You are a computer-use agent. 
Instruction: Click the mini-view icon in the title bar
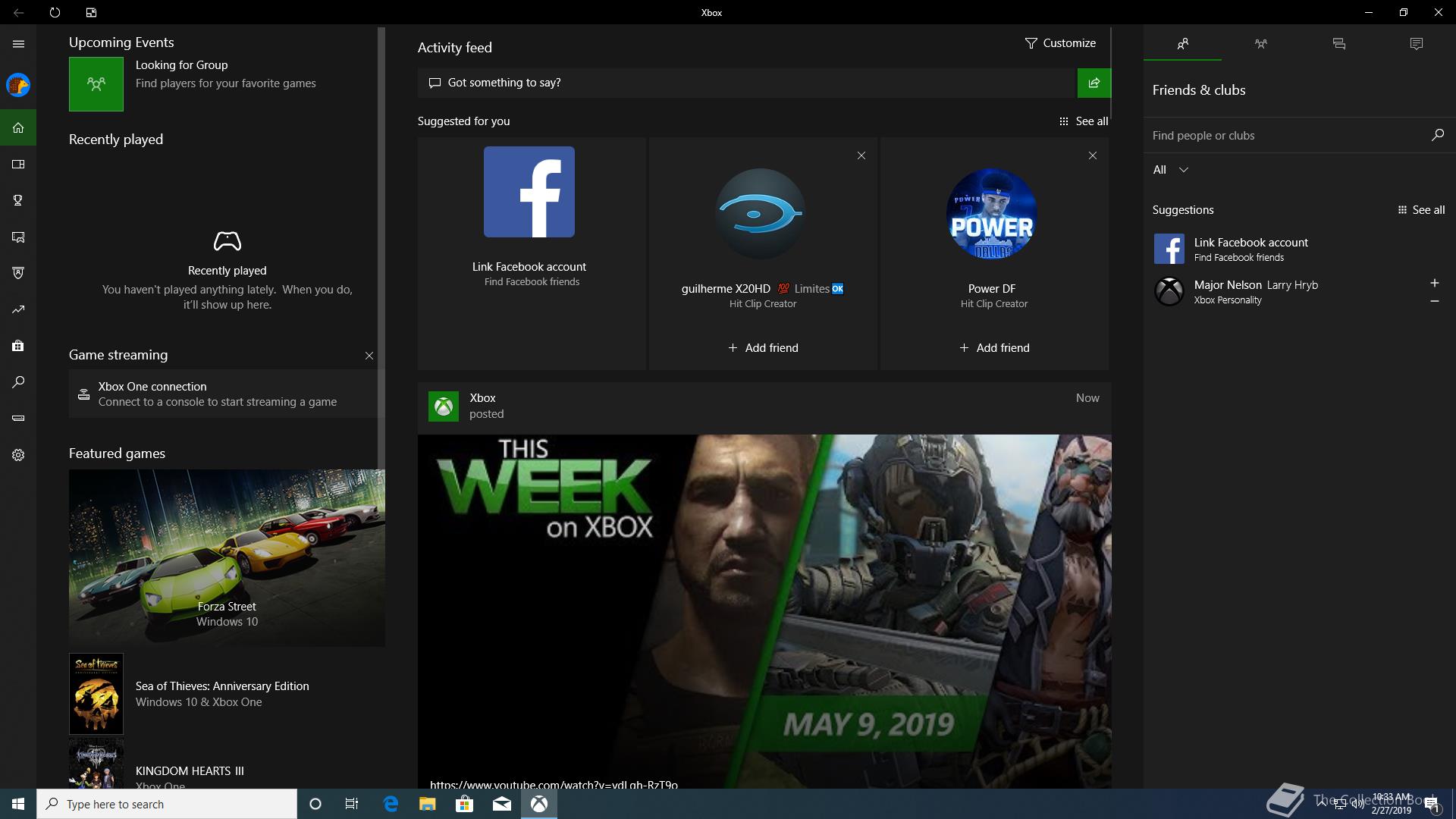click(91, 12)
